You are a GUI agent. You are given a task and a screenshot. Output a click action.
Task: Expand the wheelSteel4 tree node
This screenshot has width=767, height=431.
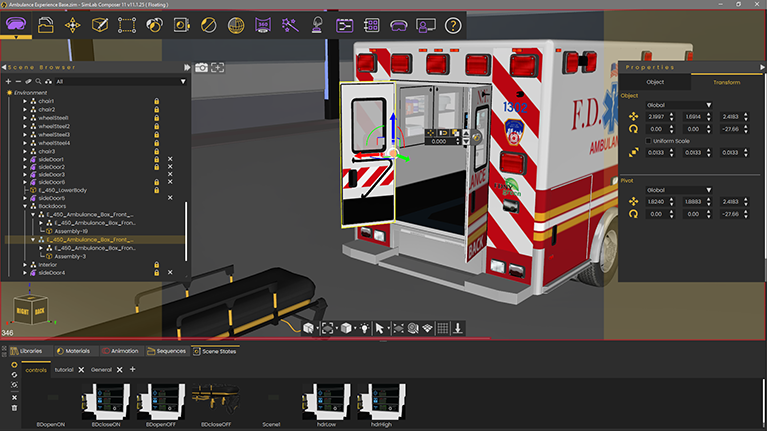[25, 143]
